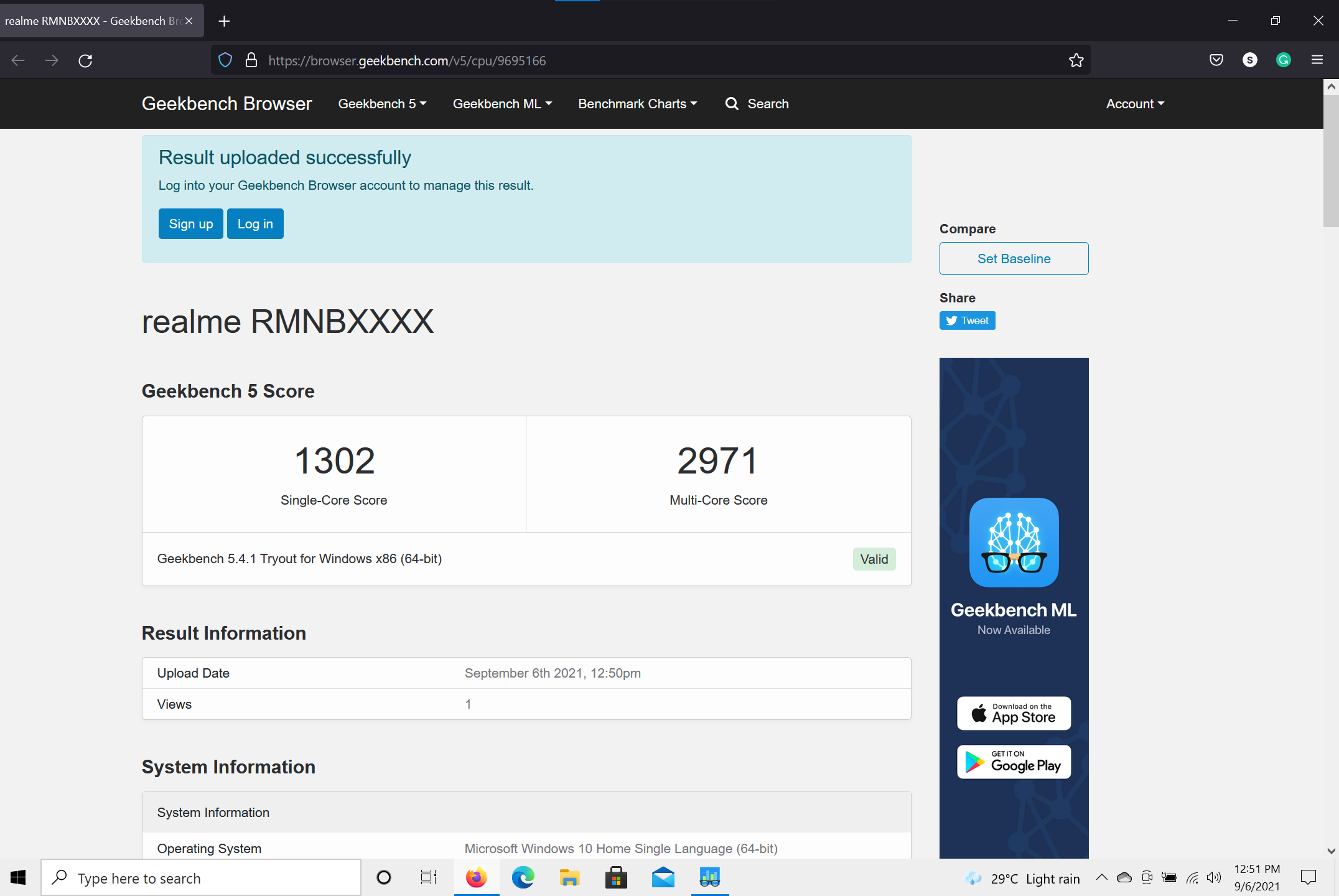This screenshot has height=896, width=1339.
Task: Click the browser forward arrow
Action: pyautogui.click(x=52, y=60)
